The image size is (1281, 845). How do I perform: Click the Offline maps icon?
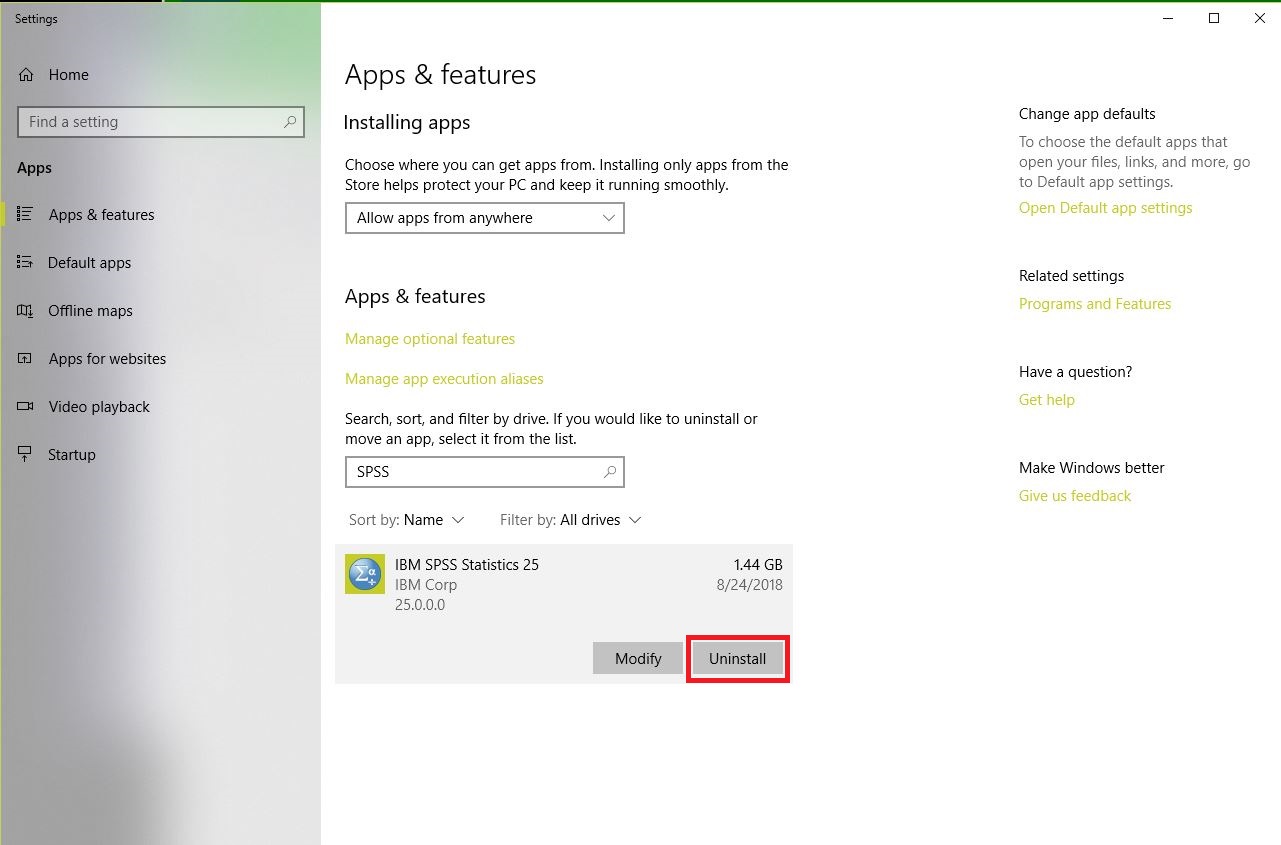click(26, 311)
